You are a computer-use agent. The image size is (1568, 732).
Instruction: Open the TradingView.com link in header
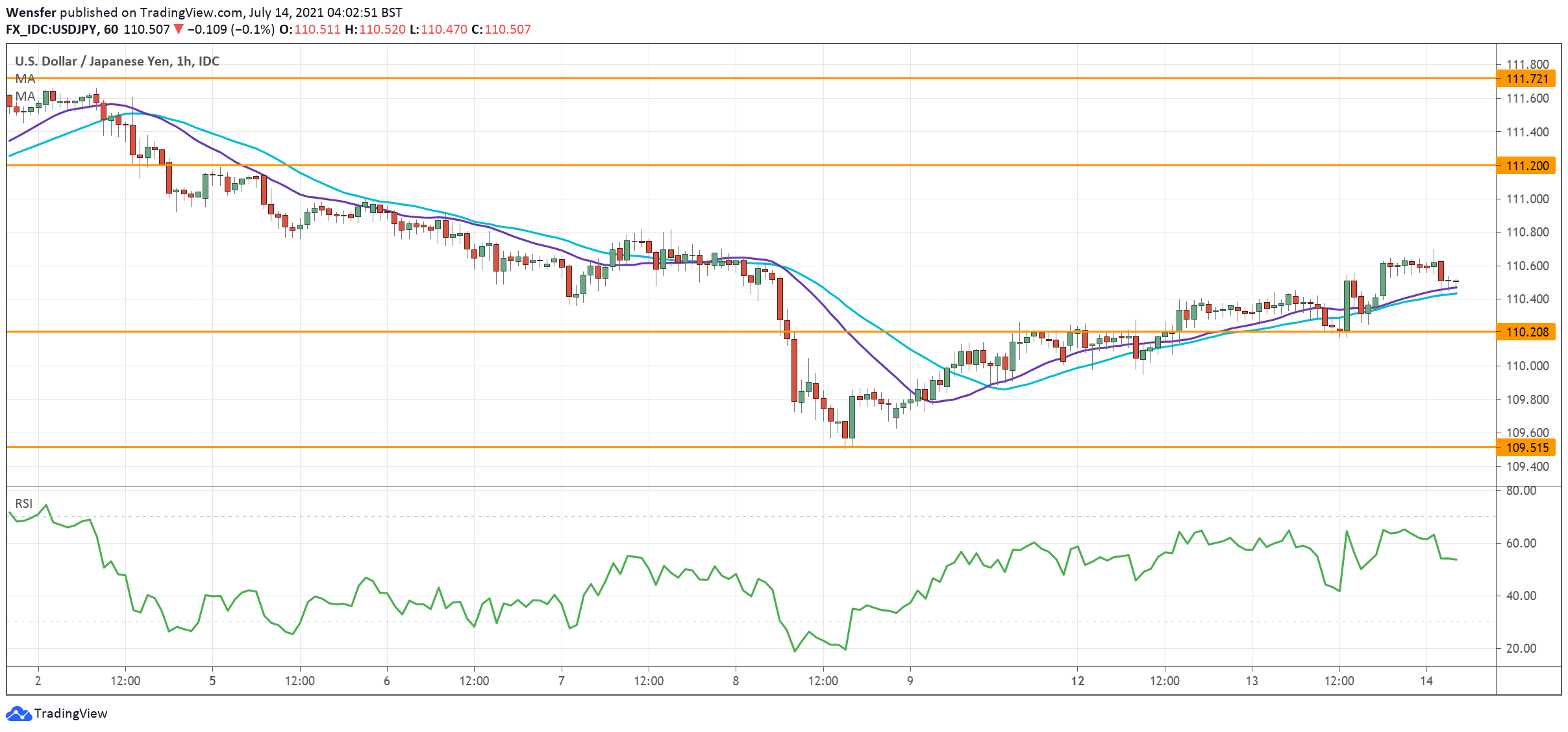pyautogui.click(x=193, y=12)
